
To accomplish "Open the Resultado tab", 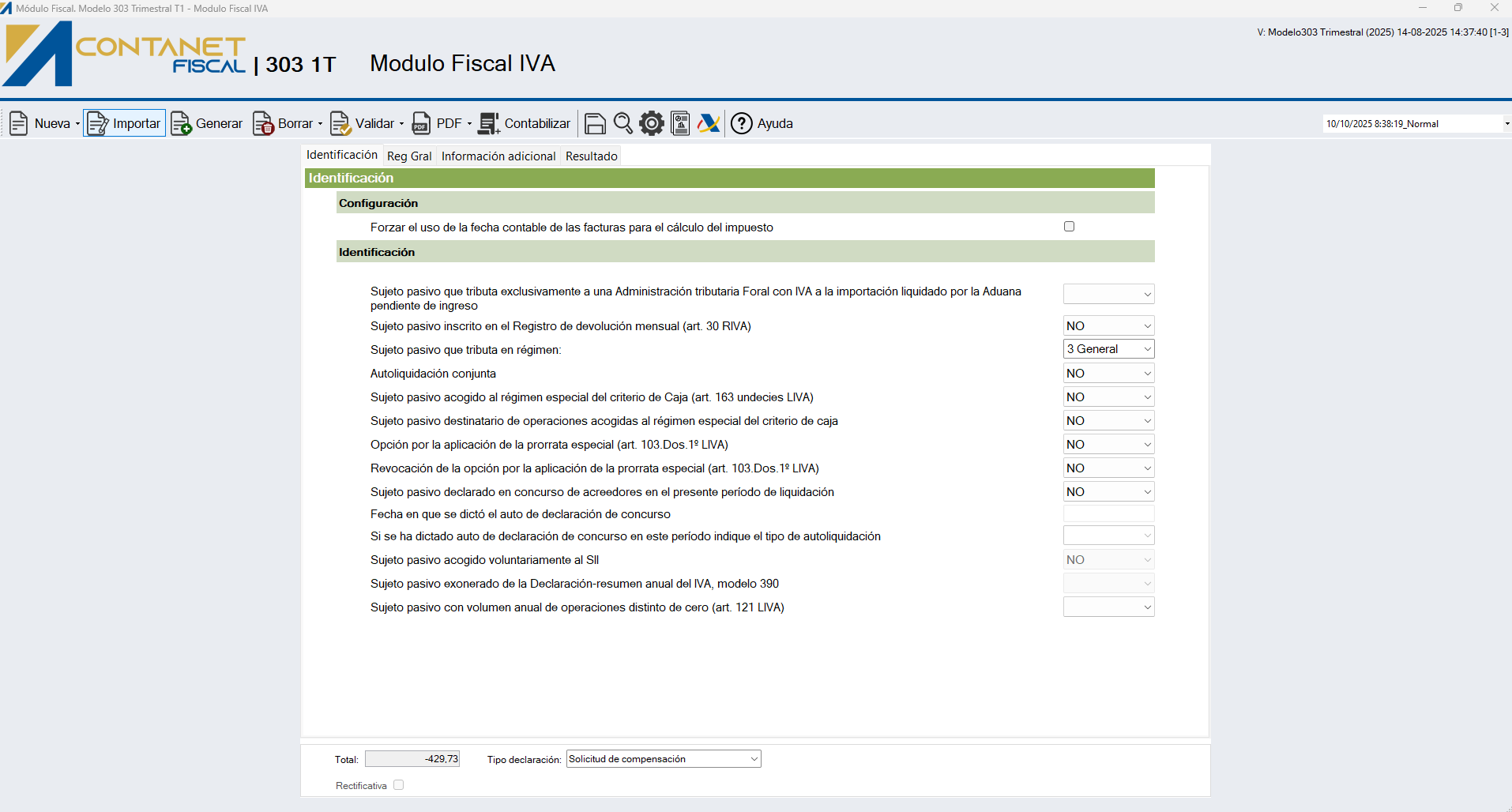I will pyautogui.click(x=591, y=156).
